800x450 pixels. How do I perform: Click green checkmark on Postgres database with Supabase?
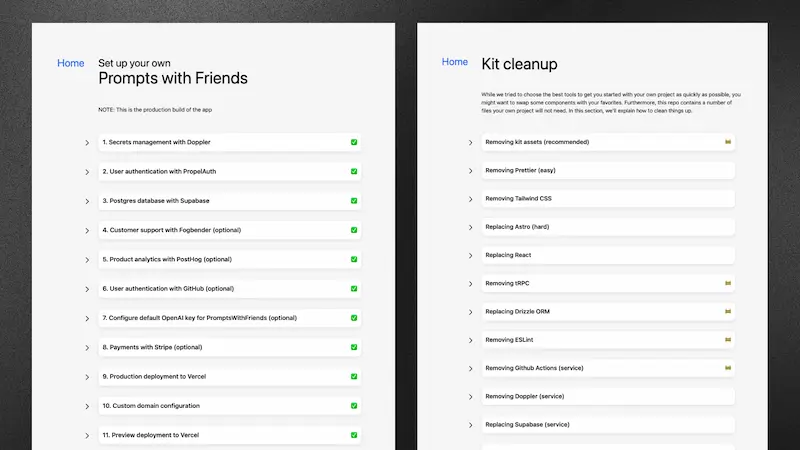pyautogui.click(x=354, y=200)
